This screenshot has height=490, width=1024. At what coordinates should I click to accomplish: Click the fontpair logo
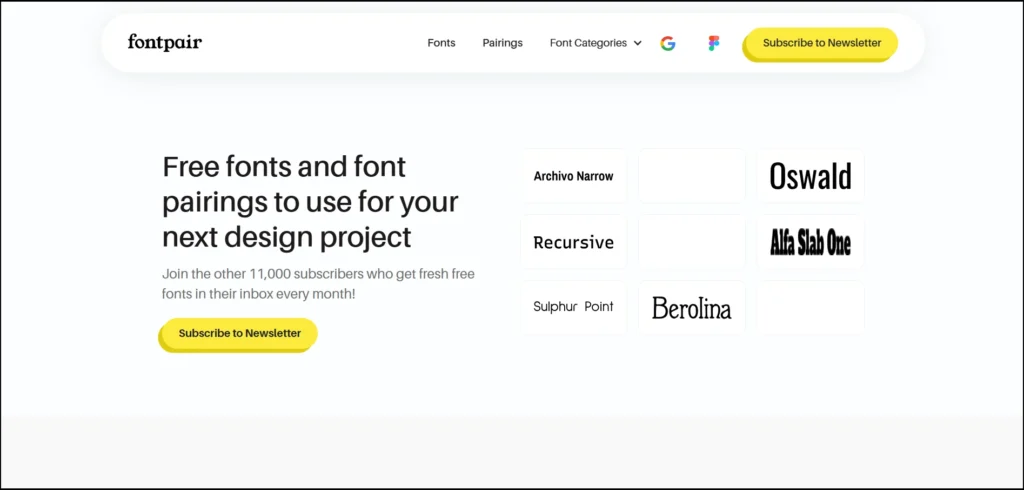[x=165, y=42]
